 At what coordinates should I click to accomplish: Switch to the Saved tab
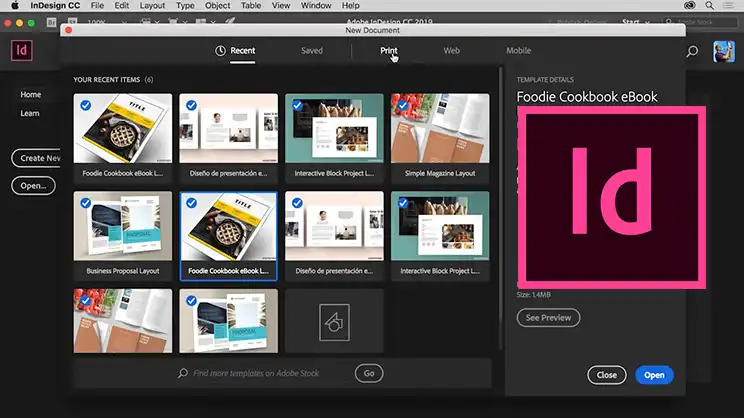[312, 51]
